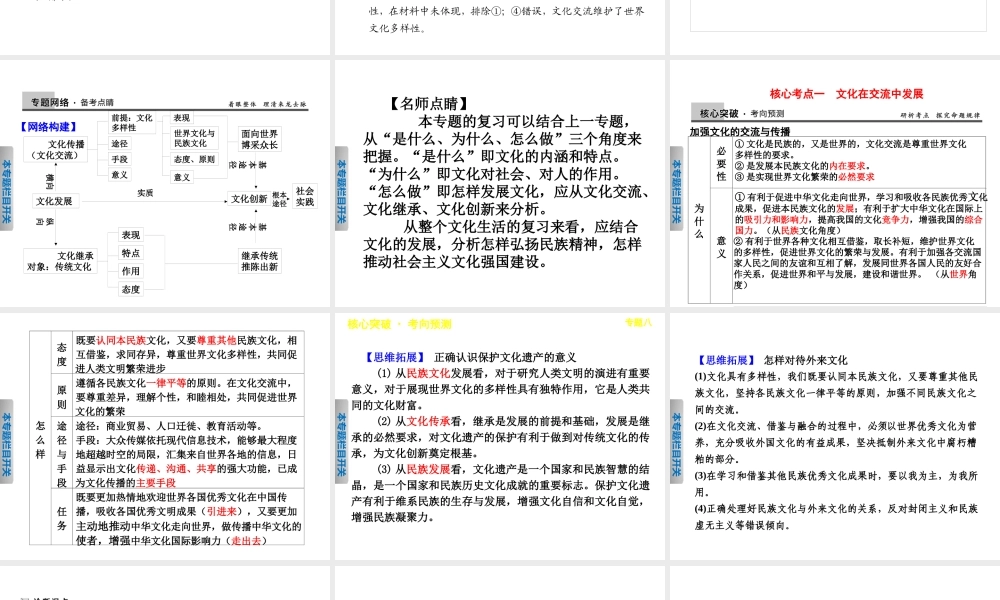Click the 特点 box in the diagram
Screen dimensions: 1000x600
point(131,253)
